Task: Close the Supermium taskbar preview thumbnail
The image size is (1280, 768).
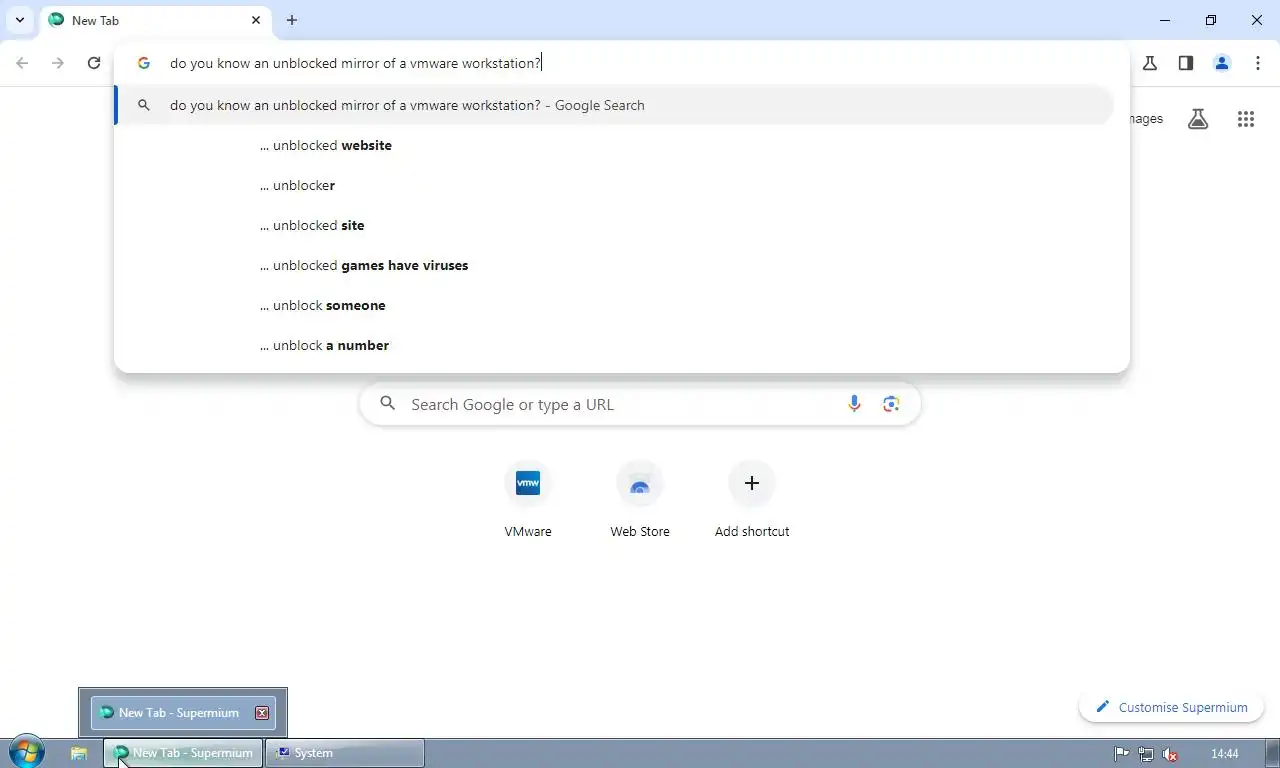Action: click(262, 713)
